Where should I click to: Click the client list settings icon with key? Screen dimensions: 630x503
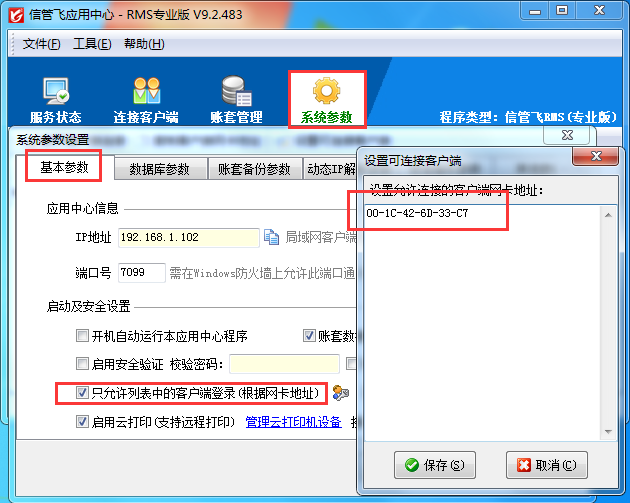pyautogui.click(x=340, y=393)
